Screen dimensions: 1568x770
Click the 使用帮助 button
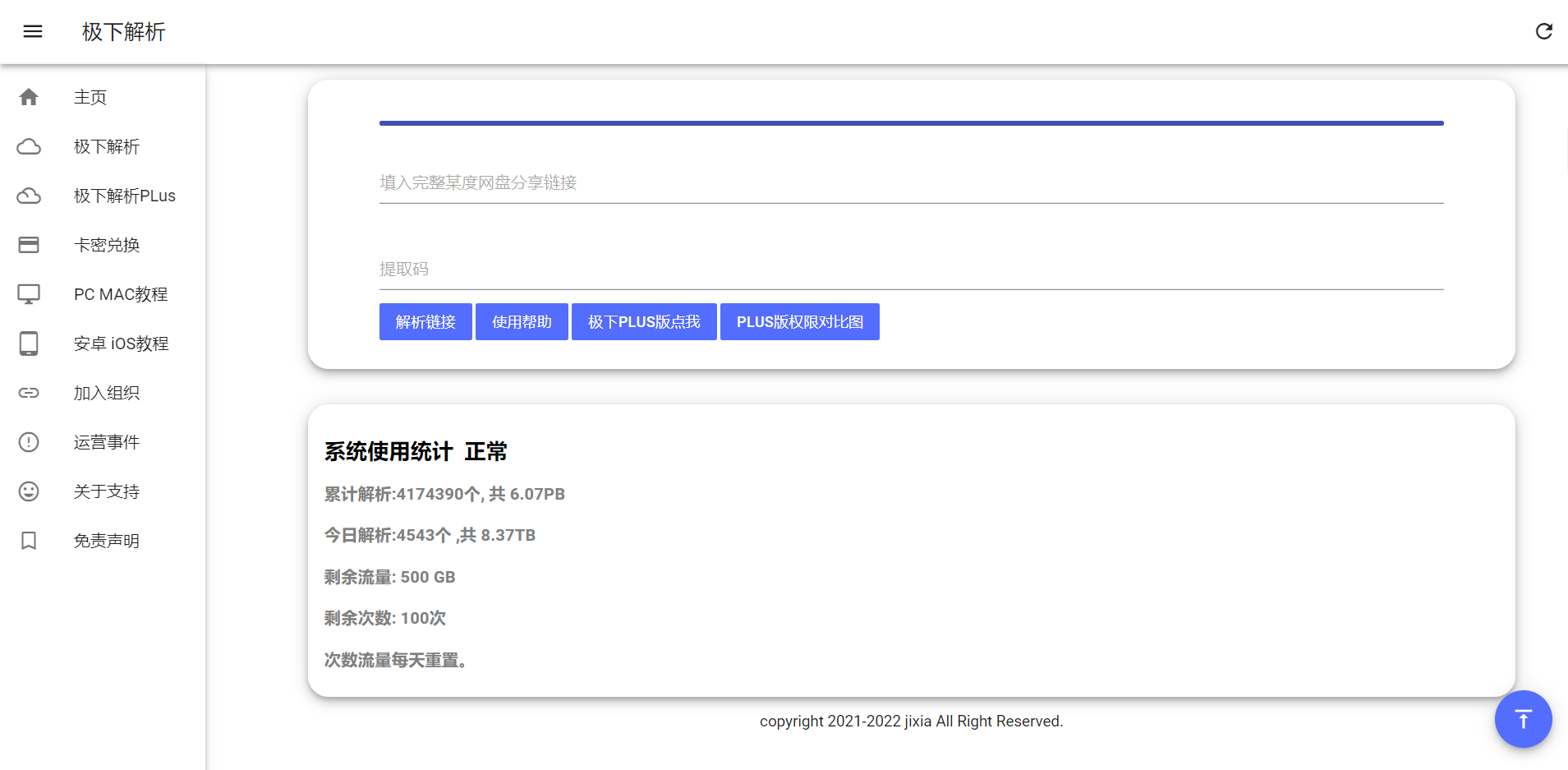(x=522, y=321)
